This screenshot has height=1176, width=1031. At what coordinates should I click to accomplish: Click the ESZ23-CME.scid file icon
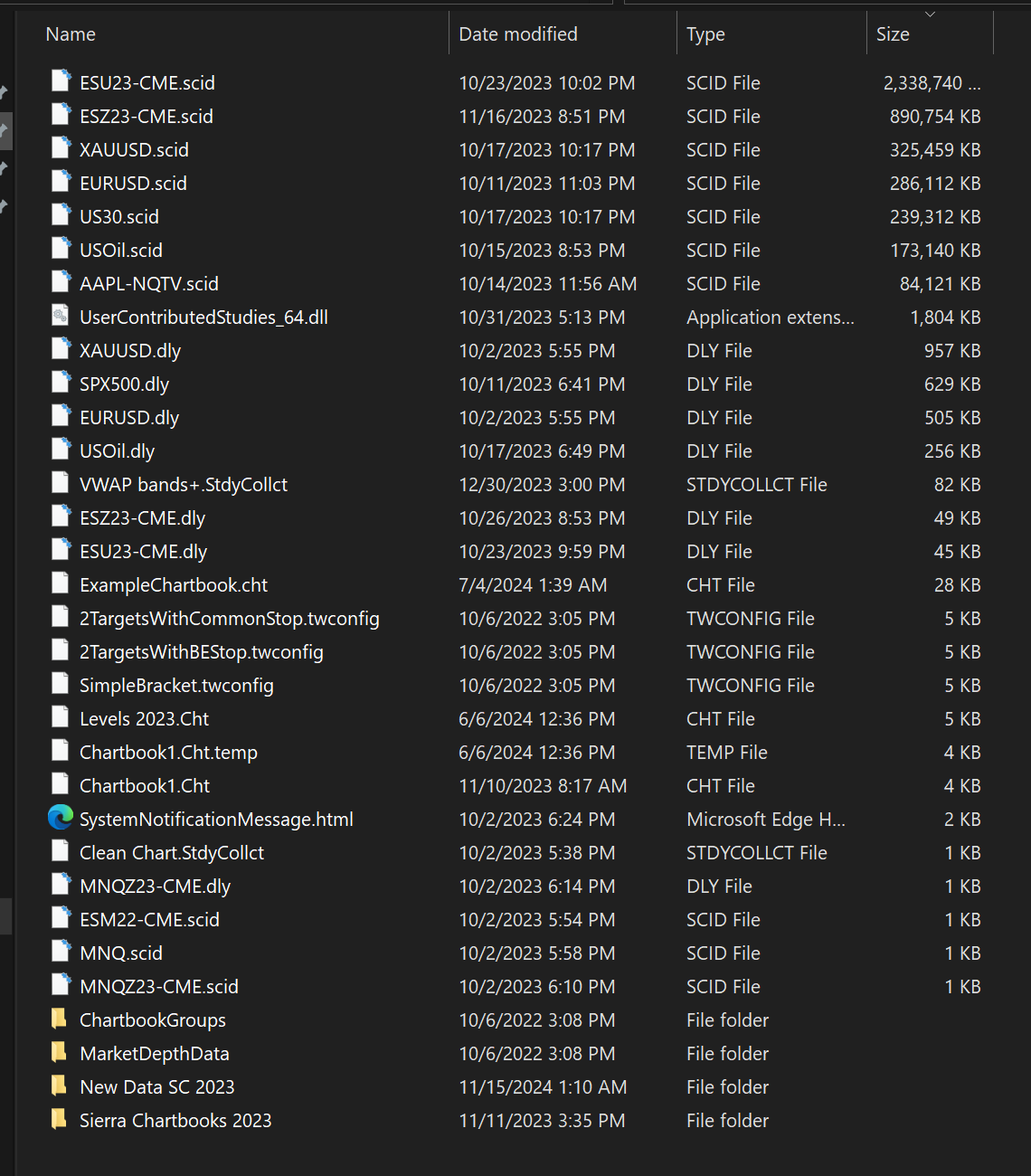pyautogui.click(x=61, y=115)
